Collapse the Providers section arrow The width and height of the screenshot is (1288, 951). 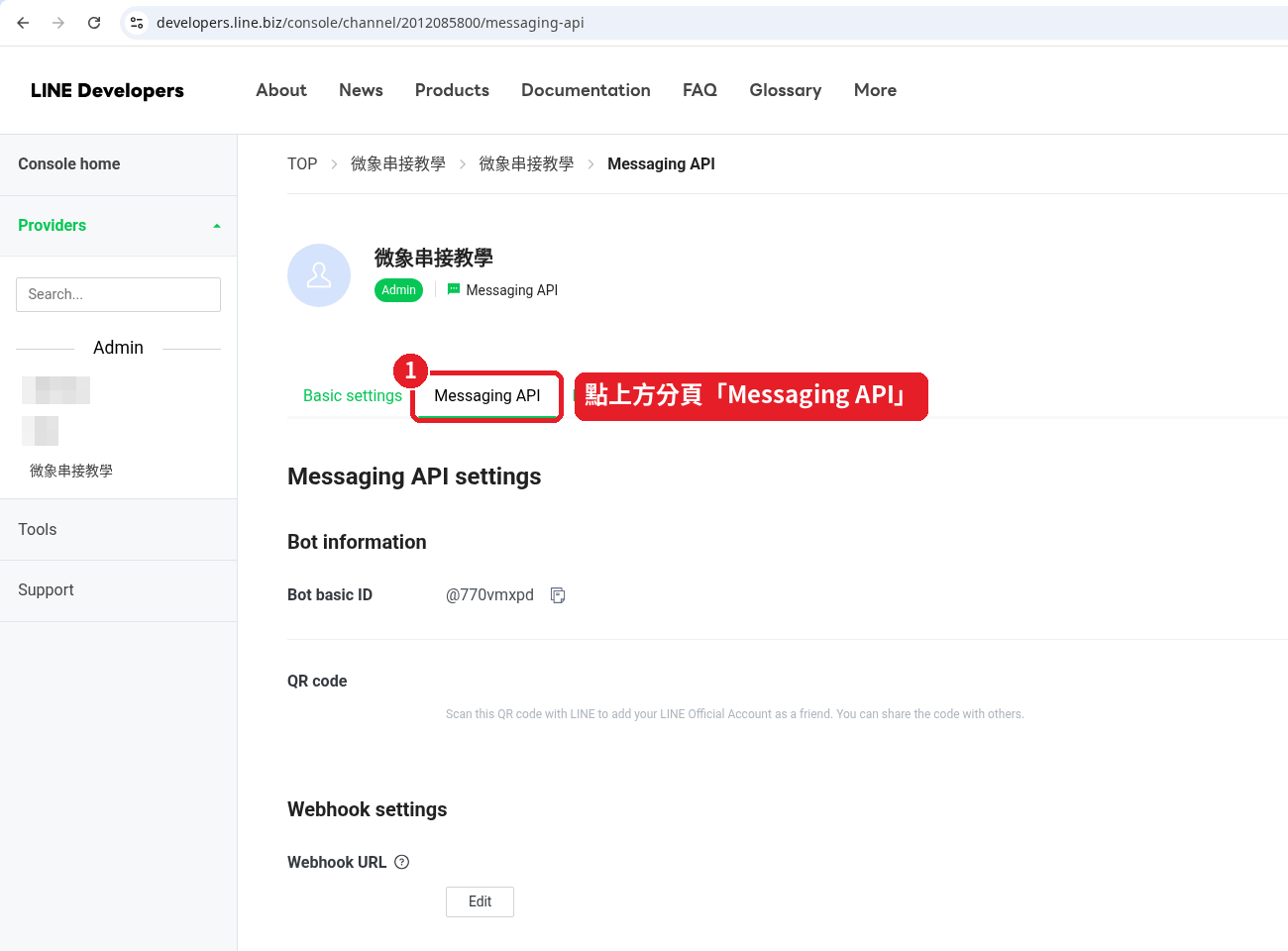217,226
